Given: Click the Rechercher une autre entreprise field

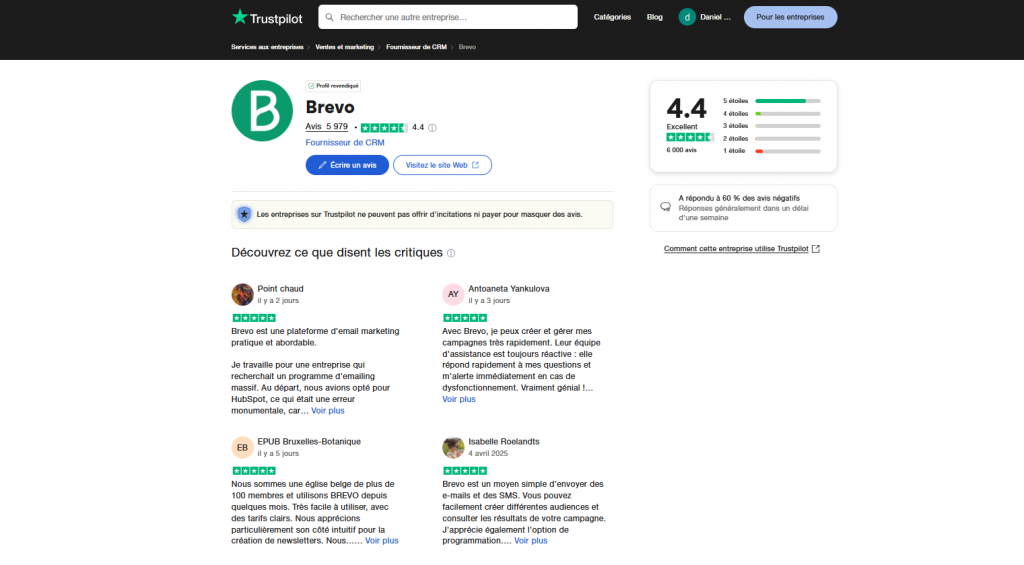Looking at the screenshot, I should point(448,17).
